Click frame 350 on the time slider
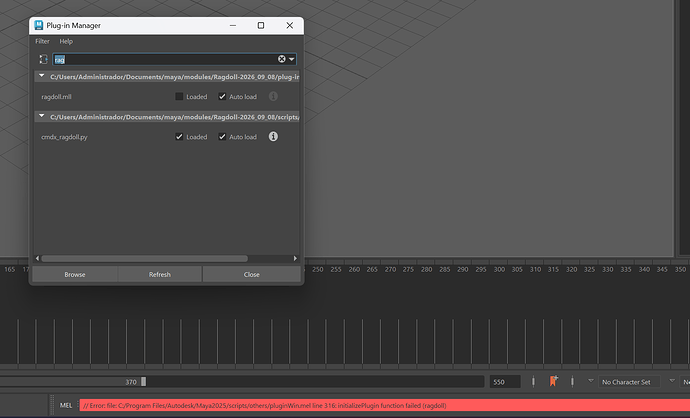This screenshot has height=418, width=690. (x=680, y=269)
